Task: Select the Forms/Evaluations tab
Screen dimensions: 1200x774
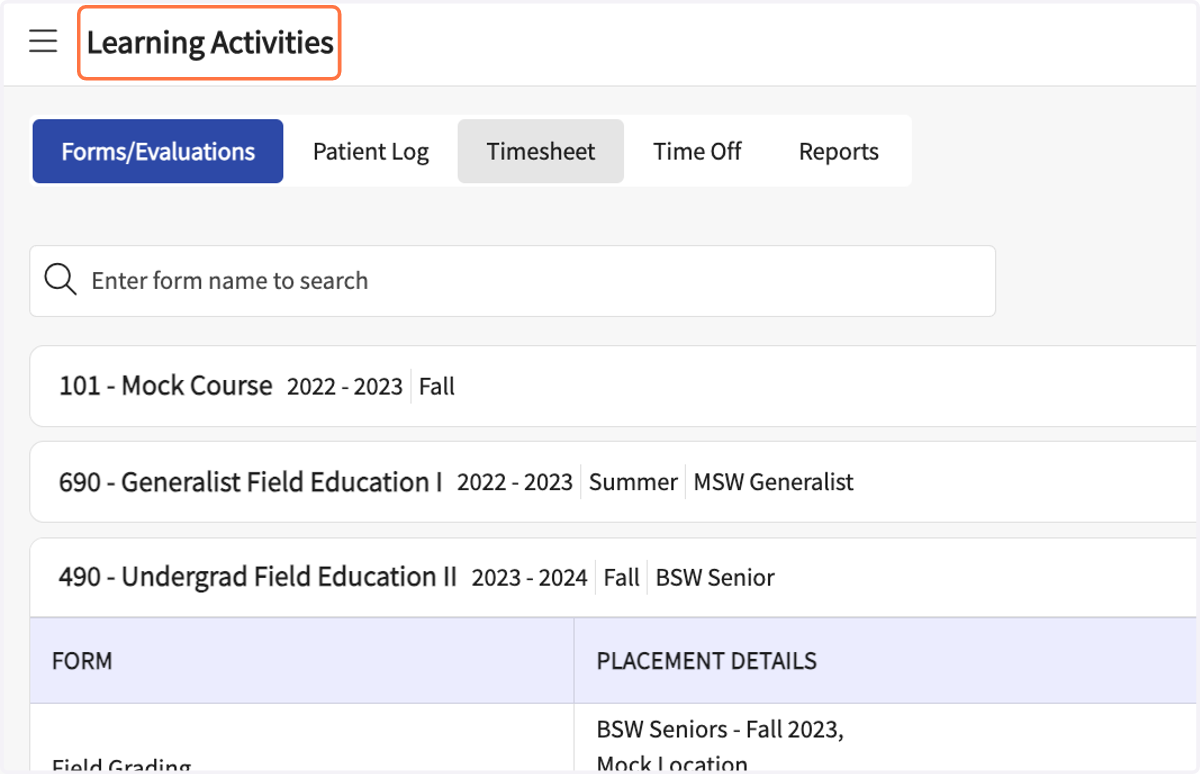Action: click(x=158, y=152)
